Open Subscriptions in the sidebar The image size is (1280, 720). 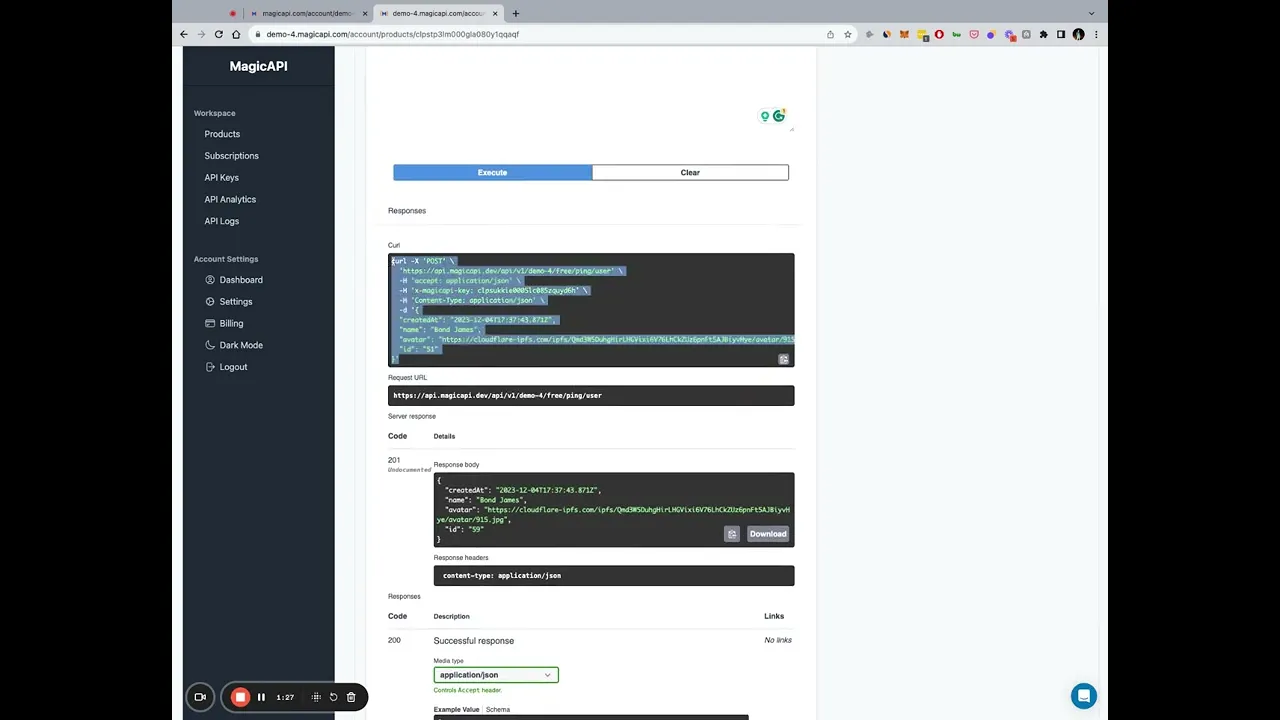231,156
